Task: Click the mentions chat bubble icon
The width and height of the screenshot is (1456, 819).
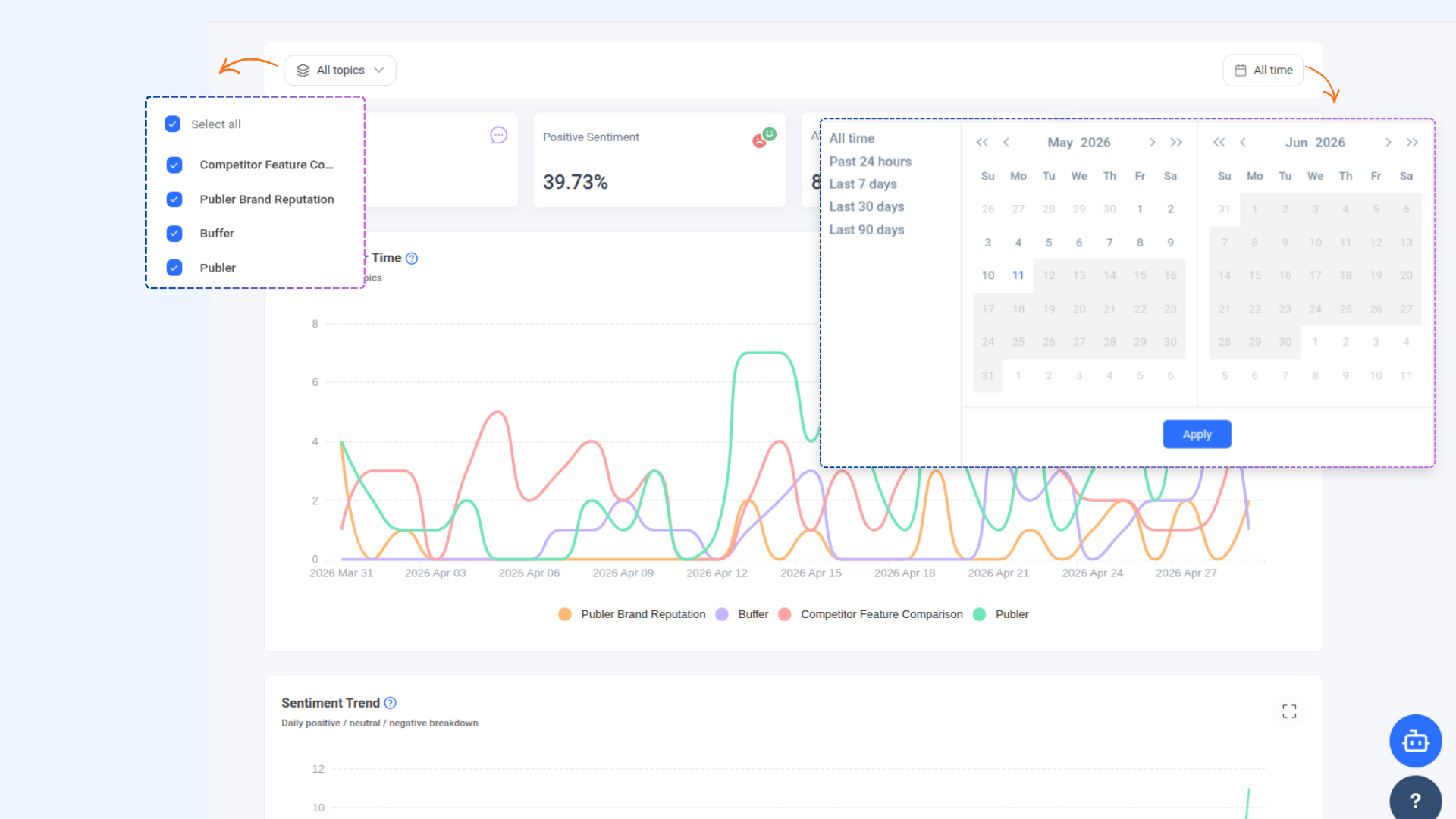Action: 498,135
